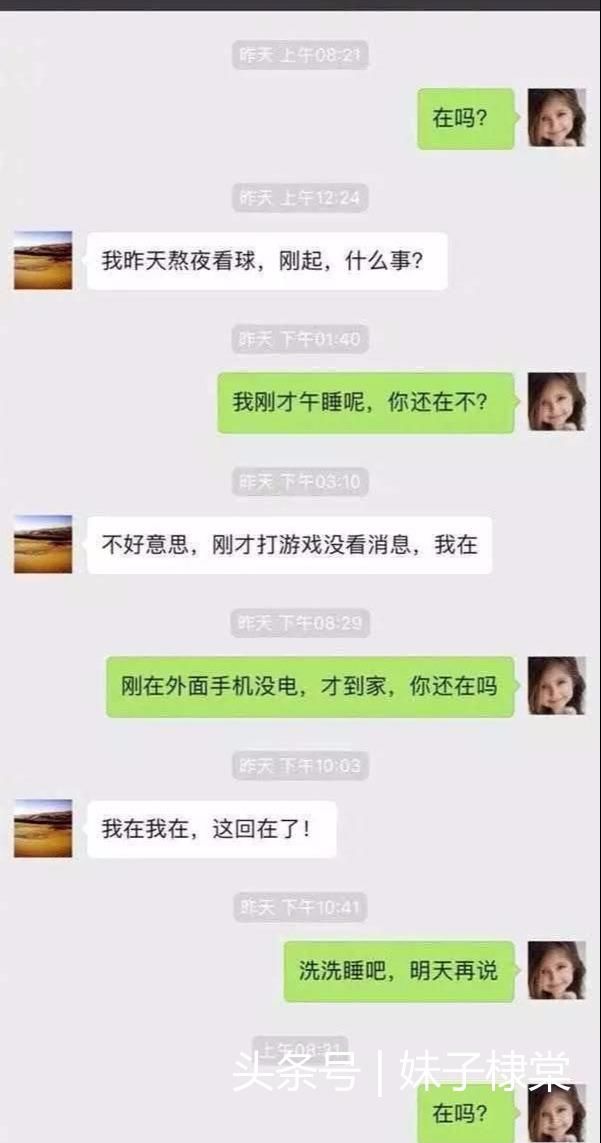Open the girl avatar next to 我刚才午睡呢 message

point(557,402)
